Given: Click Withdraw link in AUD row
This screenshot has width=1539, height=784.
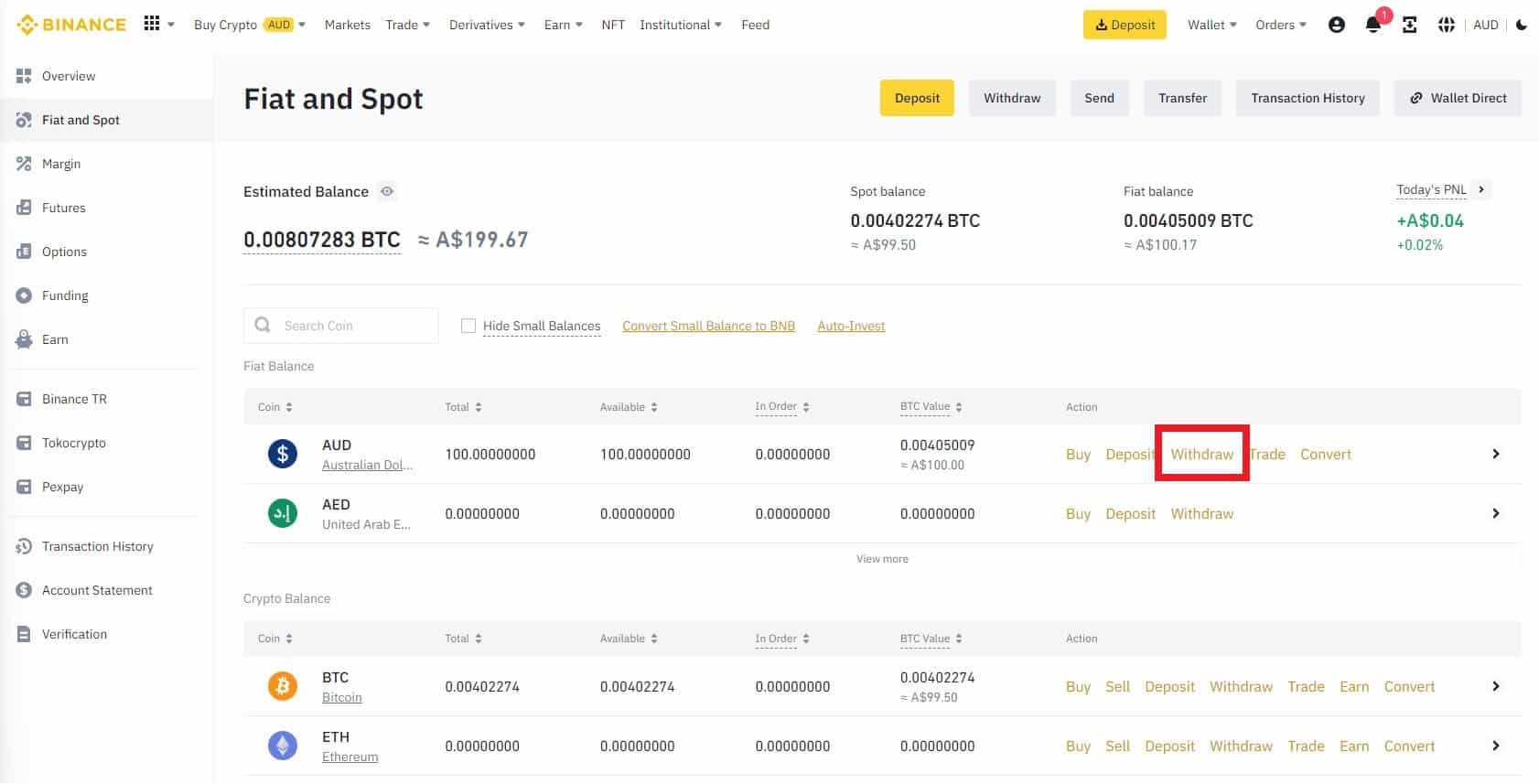Looking at the screenshot, I should (x=1201, y=454).
